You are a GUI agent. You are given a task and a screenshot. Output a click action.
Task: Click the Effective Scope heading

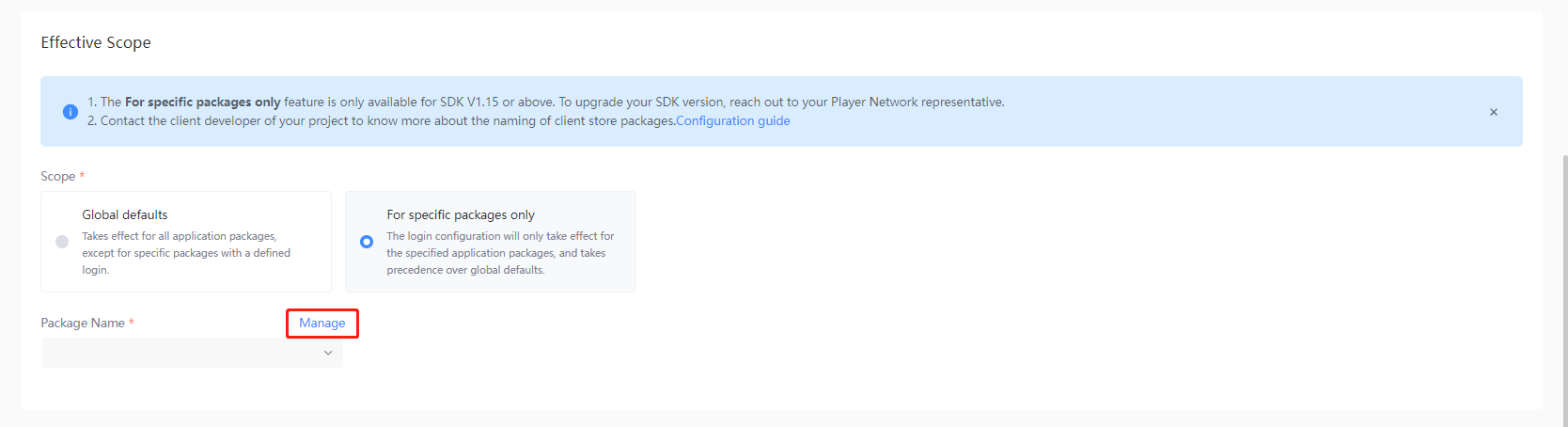[x=96, y=43]
